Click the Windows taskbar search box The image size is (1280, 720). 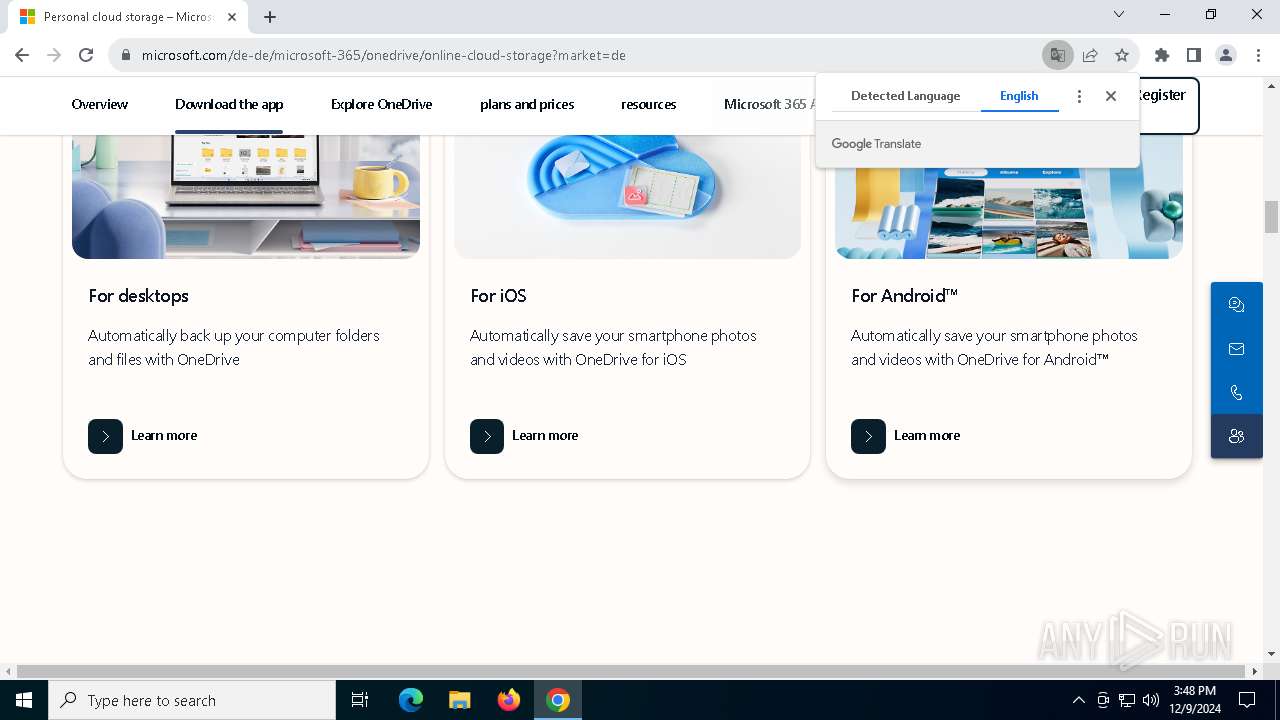[x=192, y=700]
